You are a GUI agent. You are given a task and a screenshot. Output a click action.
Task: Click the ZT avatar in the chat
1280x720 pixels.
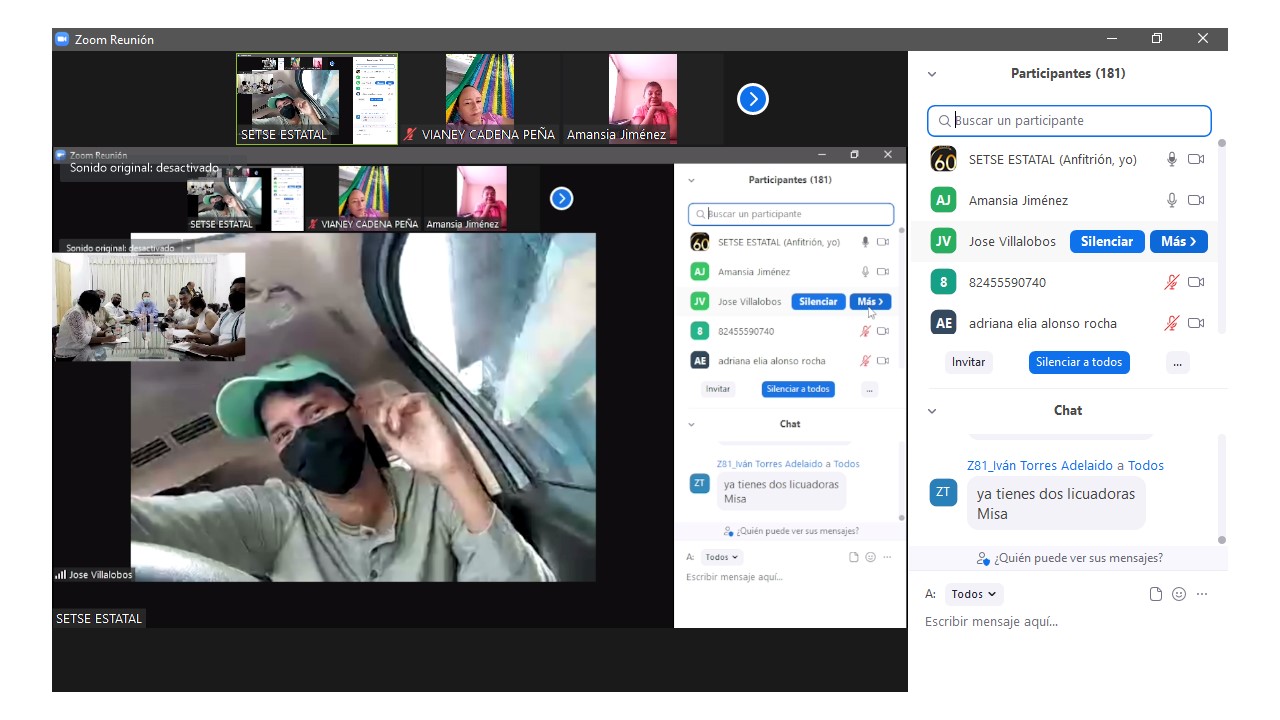click(943, 492)
